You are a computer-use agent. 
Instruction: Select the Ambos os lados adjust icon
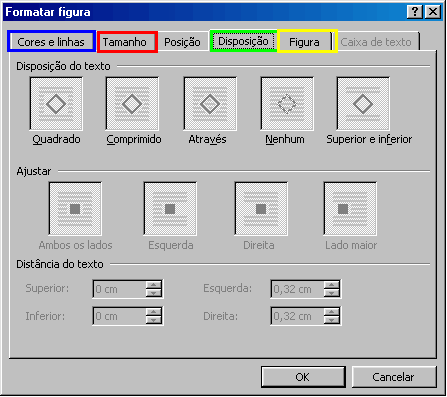75,209
